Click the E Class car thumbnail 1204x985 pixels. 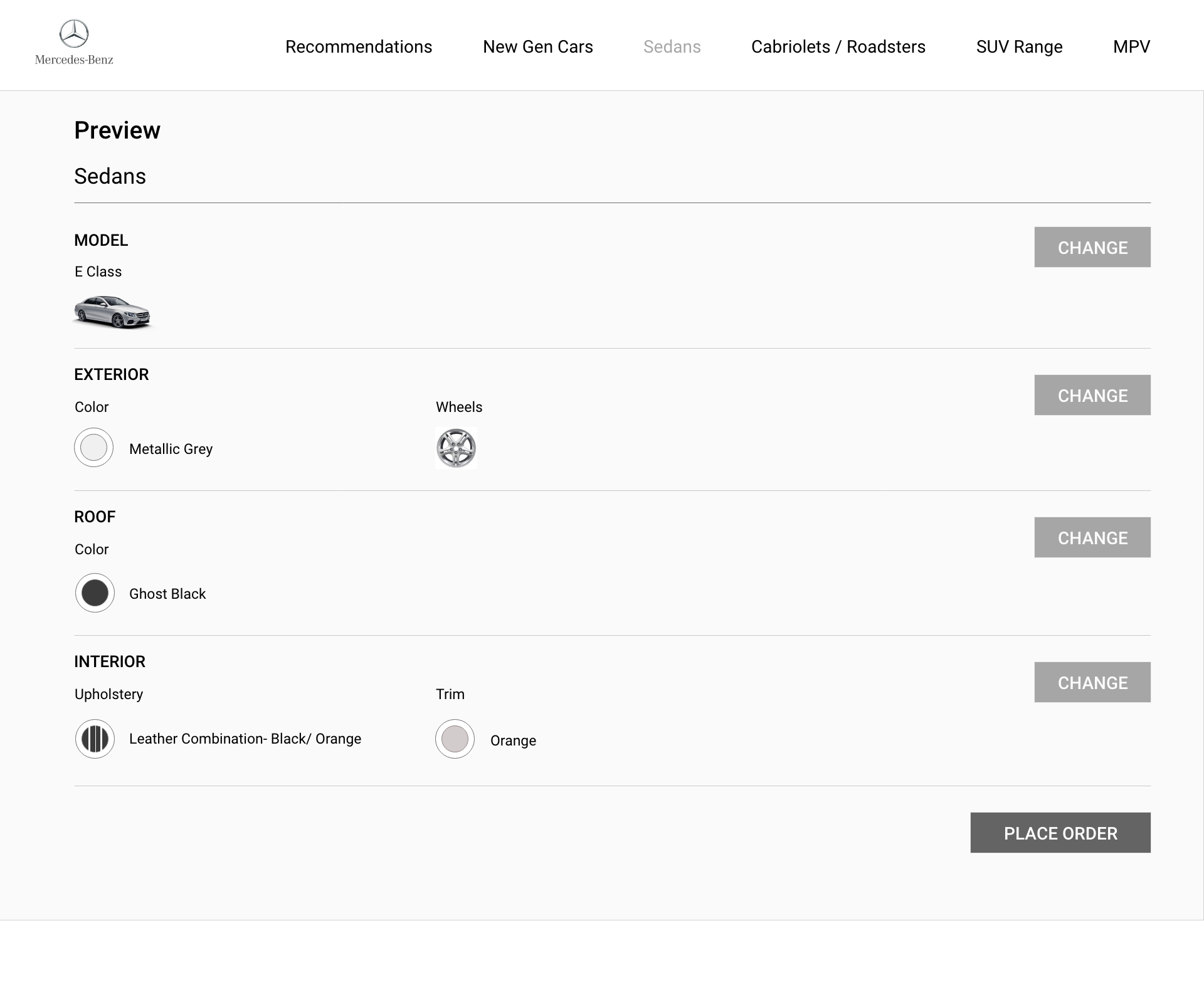[113, 312]
